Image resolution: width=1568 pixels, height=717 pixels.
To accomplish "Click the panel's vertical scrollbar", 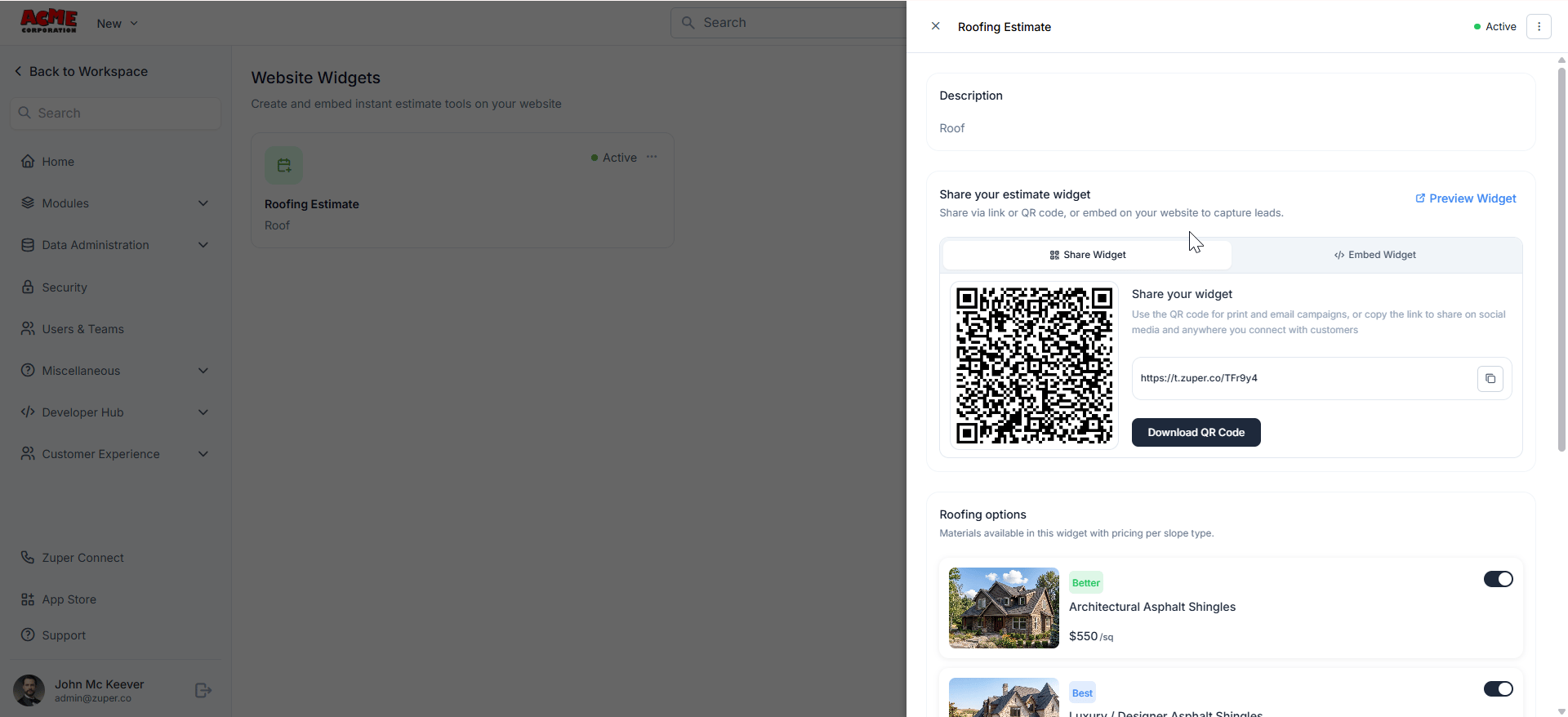I will (x=1561, y=258).
